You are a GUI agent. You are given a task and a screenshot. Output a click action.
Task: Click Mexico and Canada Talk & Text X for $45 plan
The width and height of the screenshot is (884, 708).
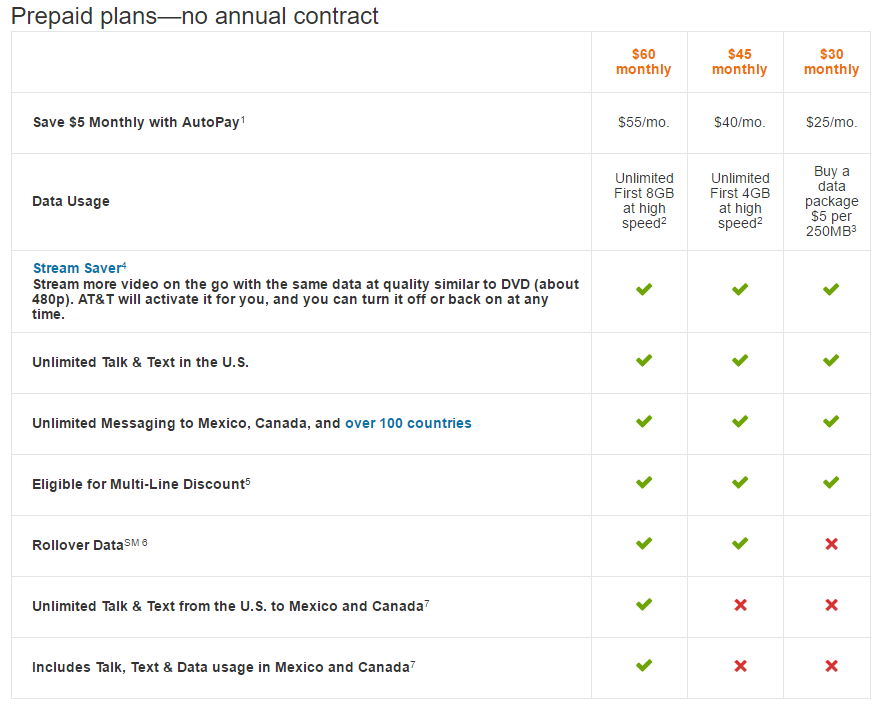pyautogui.click(x=740, y=605)
